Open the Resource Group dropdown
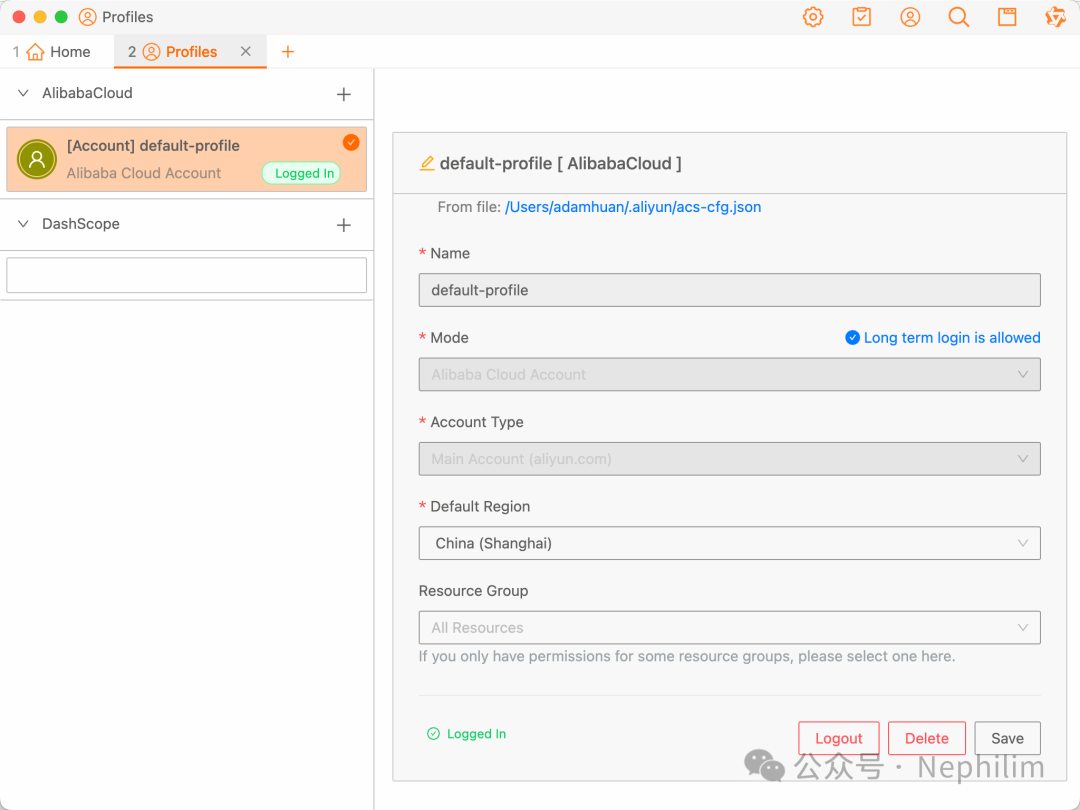The height and width of the screenshot is (810, 1080). (729, 628)
